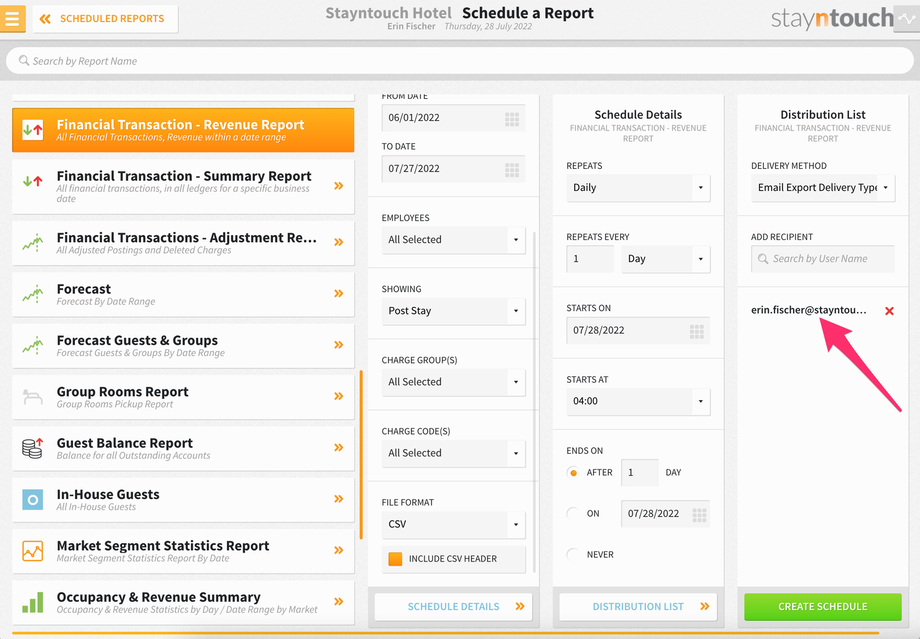Viewport: 920px width, 639px height.
Task: Open Financial Transactions - Adjustment Report
Action: pos(183,242)
